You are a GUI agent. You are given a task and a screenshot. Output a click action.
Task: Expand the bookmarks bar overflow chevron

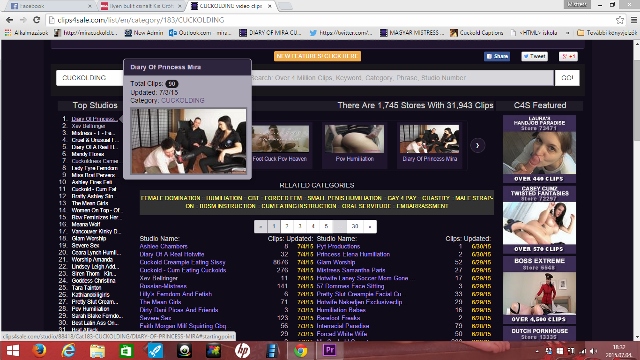[x=567, y=33]
